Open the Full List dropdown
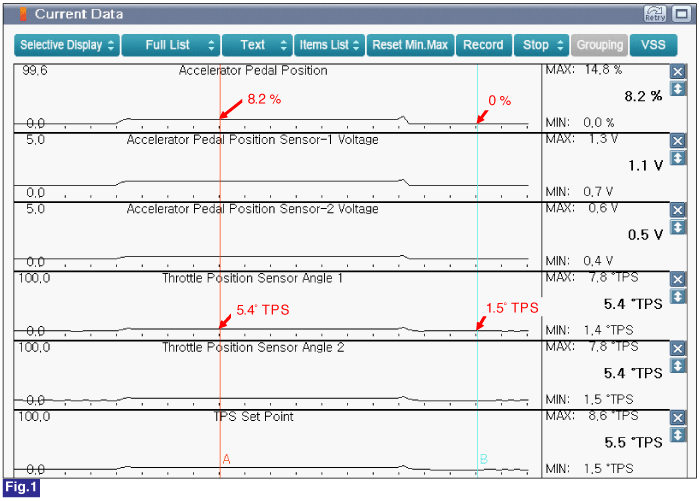This screenshot has height=501, width=700. click(x=171, y=45)
